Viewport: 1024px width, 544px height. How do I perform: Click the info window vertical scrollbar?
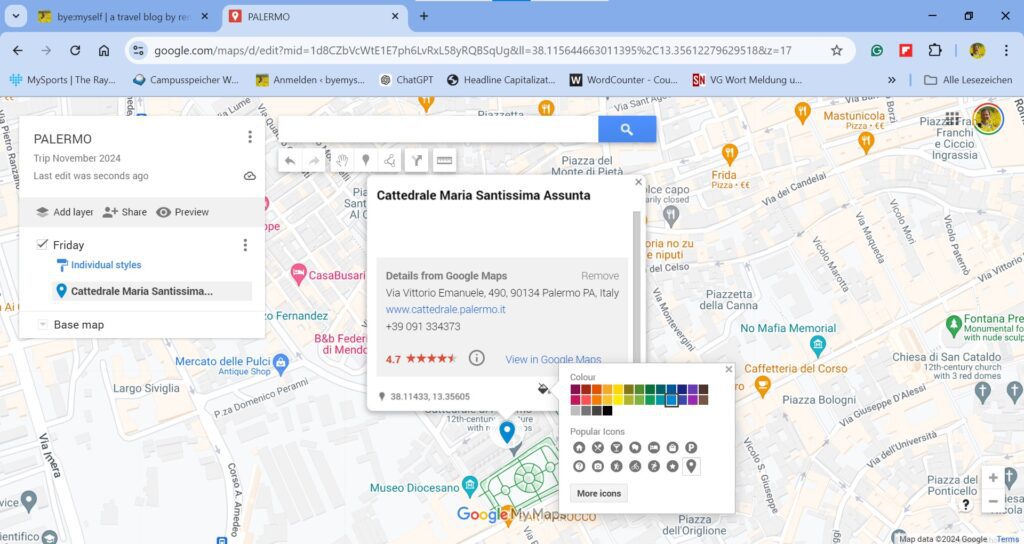pos(636,287)
